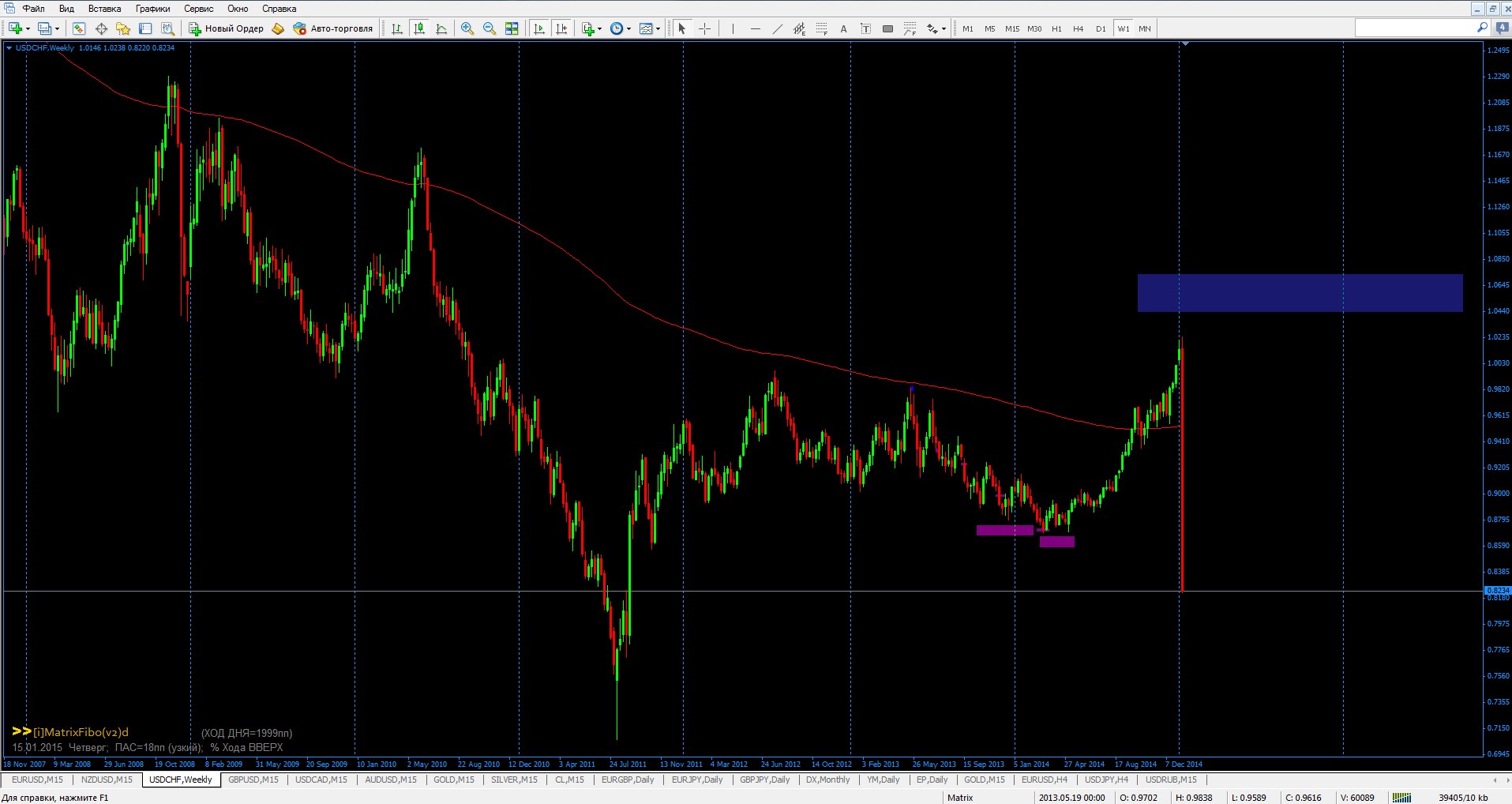This screenshot has width=1512, height=804.
Task: Draw a vertical line tool
Action: click(x=733, y=28)
